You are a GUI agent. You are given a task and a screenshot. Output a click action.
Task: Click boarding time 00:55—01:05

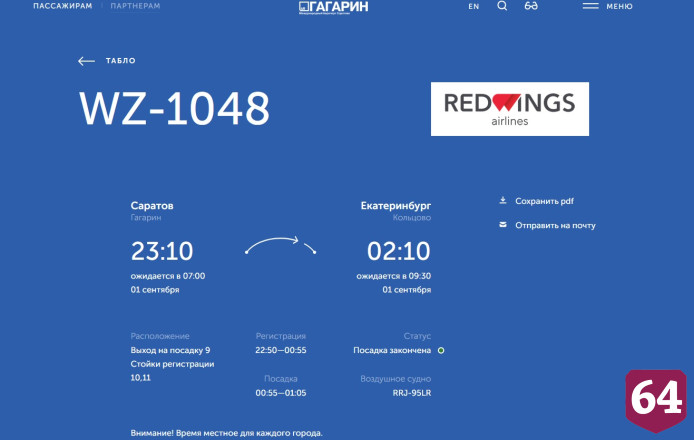pos(281,393)
